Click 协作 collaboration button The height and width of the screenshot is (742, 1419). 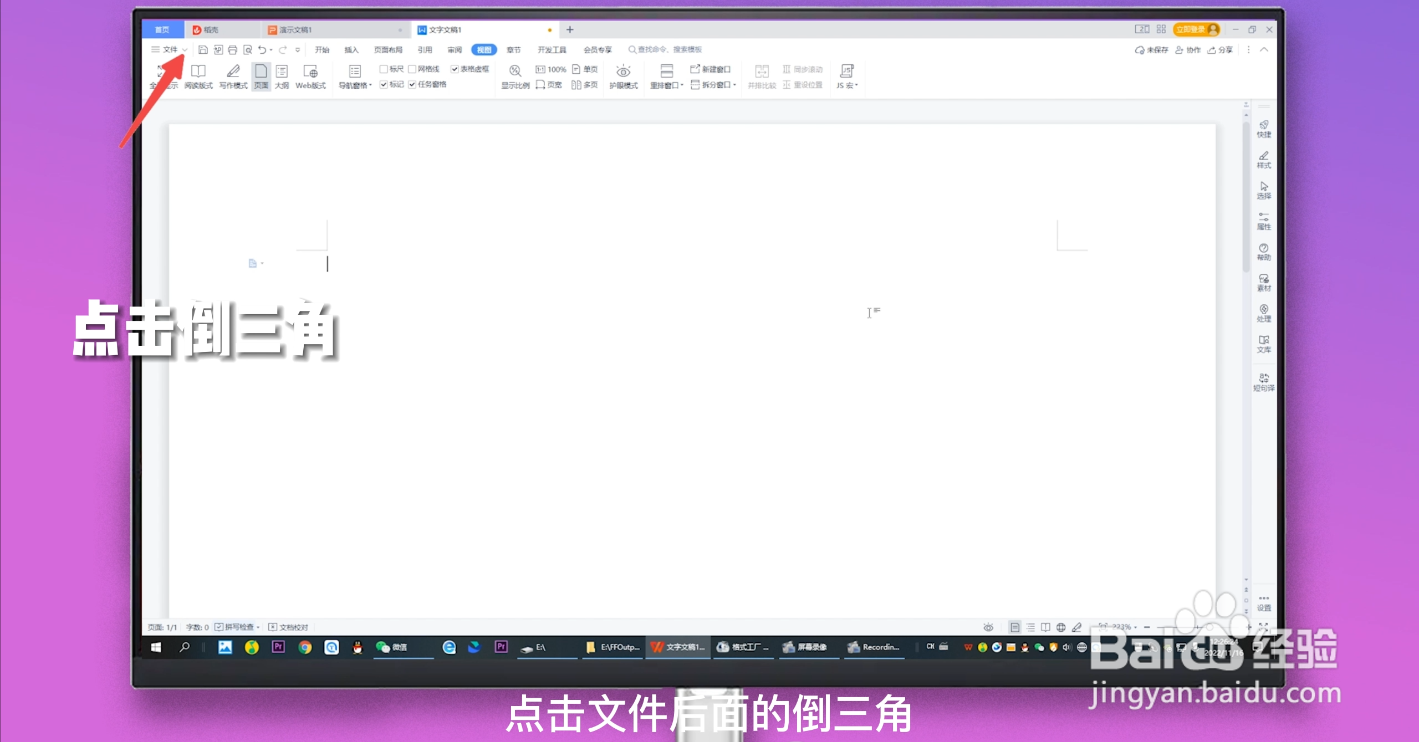click(x=1188, y=49)
